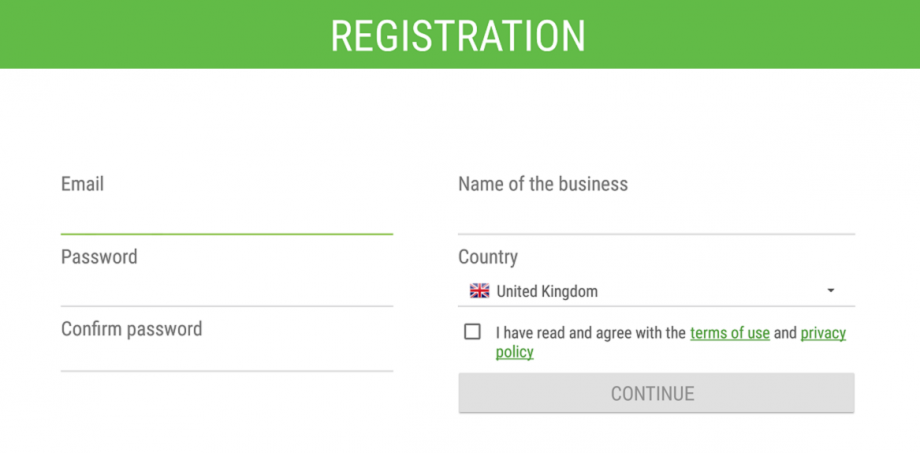The height and width of the screenshot is (453, 920).
Task: Click the United Kingdom flag icon
Action: click(x=479, y=291)
